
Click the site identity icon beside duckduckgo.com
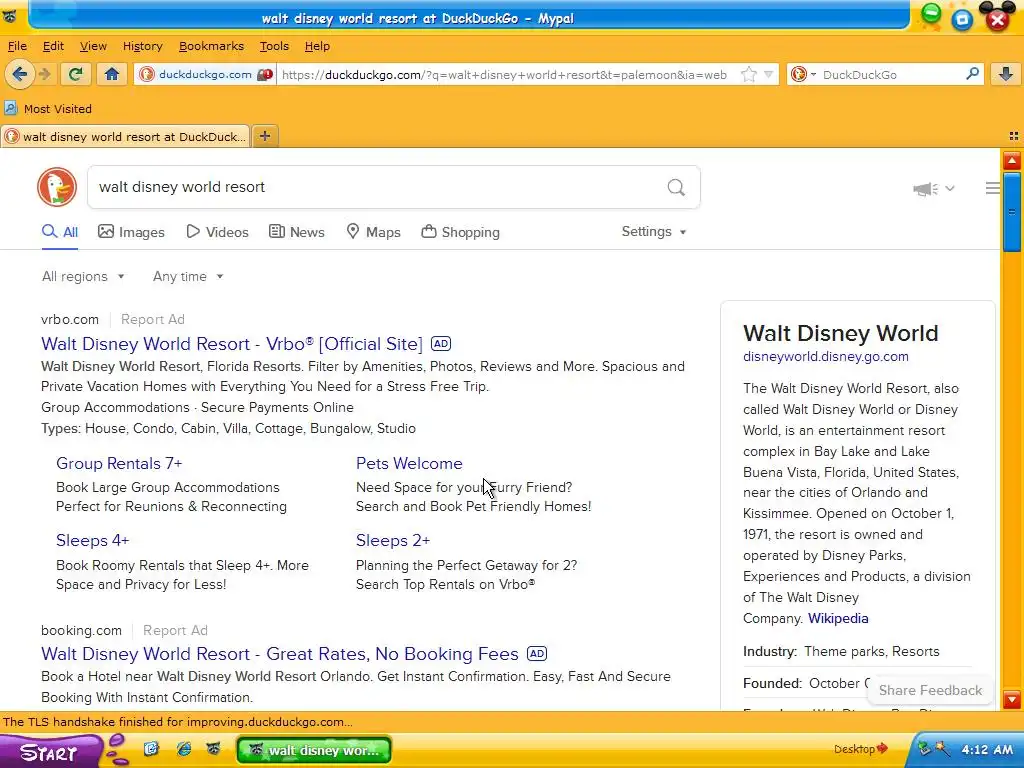(147, 74)
